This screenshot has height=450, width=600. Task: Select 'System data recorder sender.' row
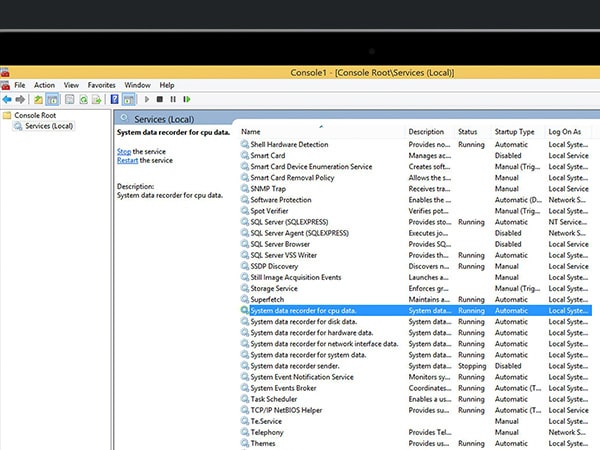click(416, 366)
